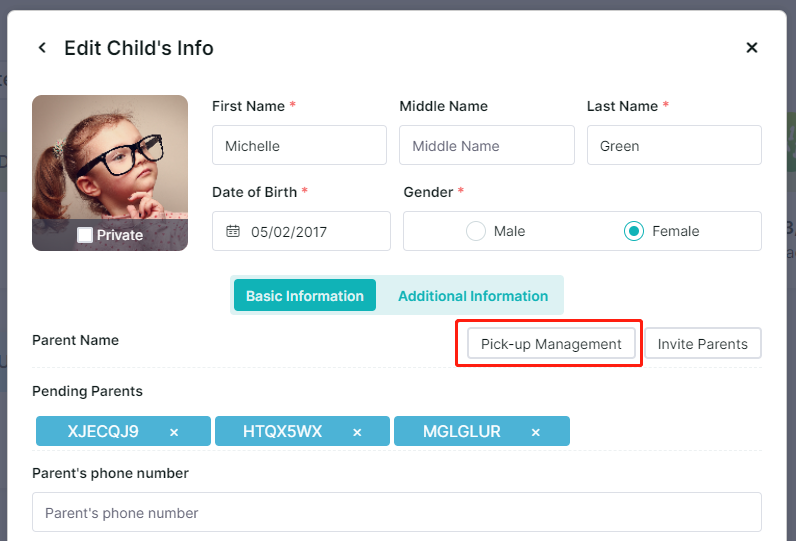This screenshot has width=796, height=541.
Task: Open the date of birth calendar icon
Action: pos(233,231)
